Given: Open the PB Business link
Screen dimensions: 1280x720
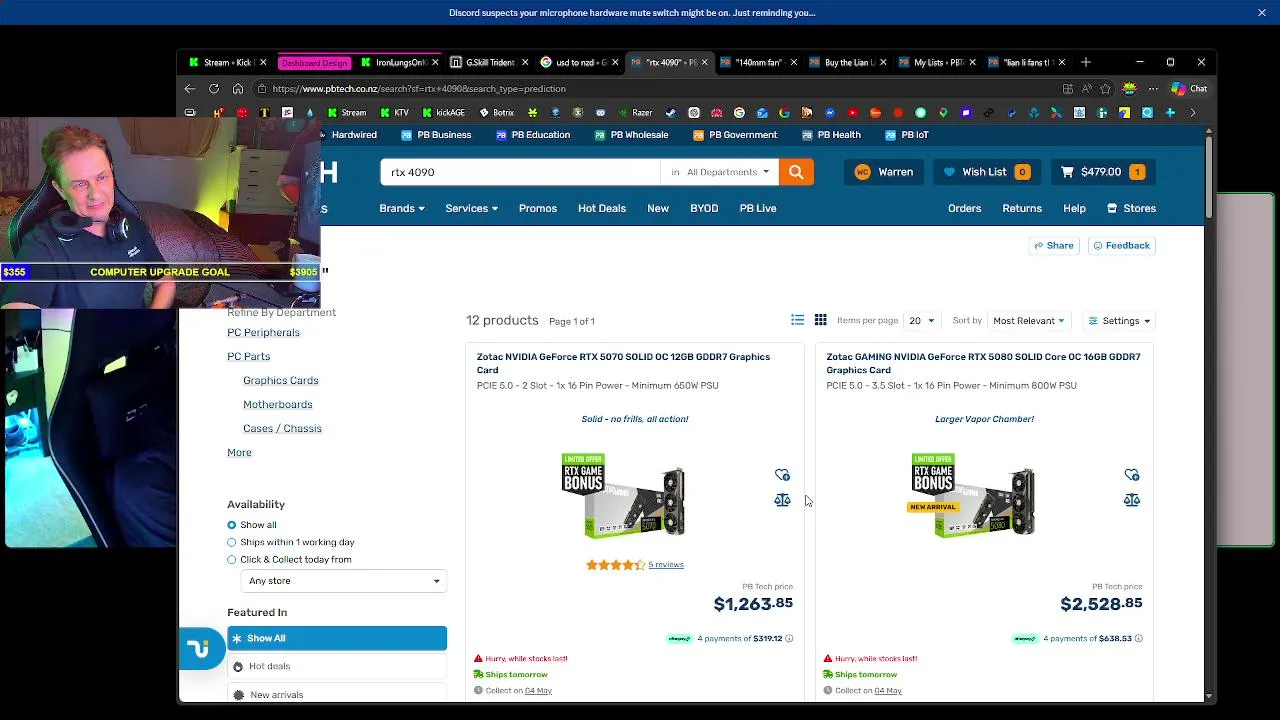Looking at the screenshot, I should click(x=436, y=135).
